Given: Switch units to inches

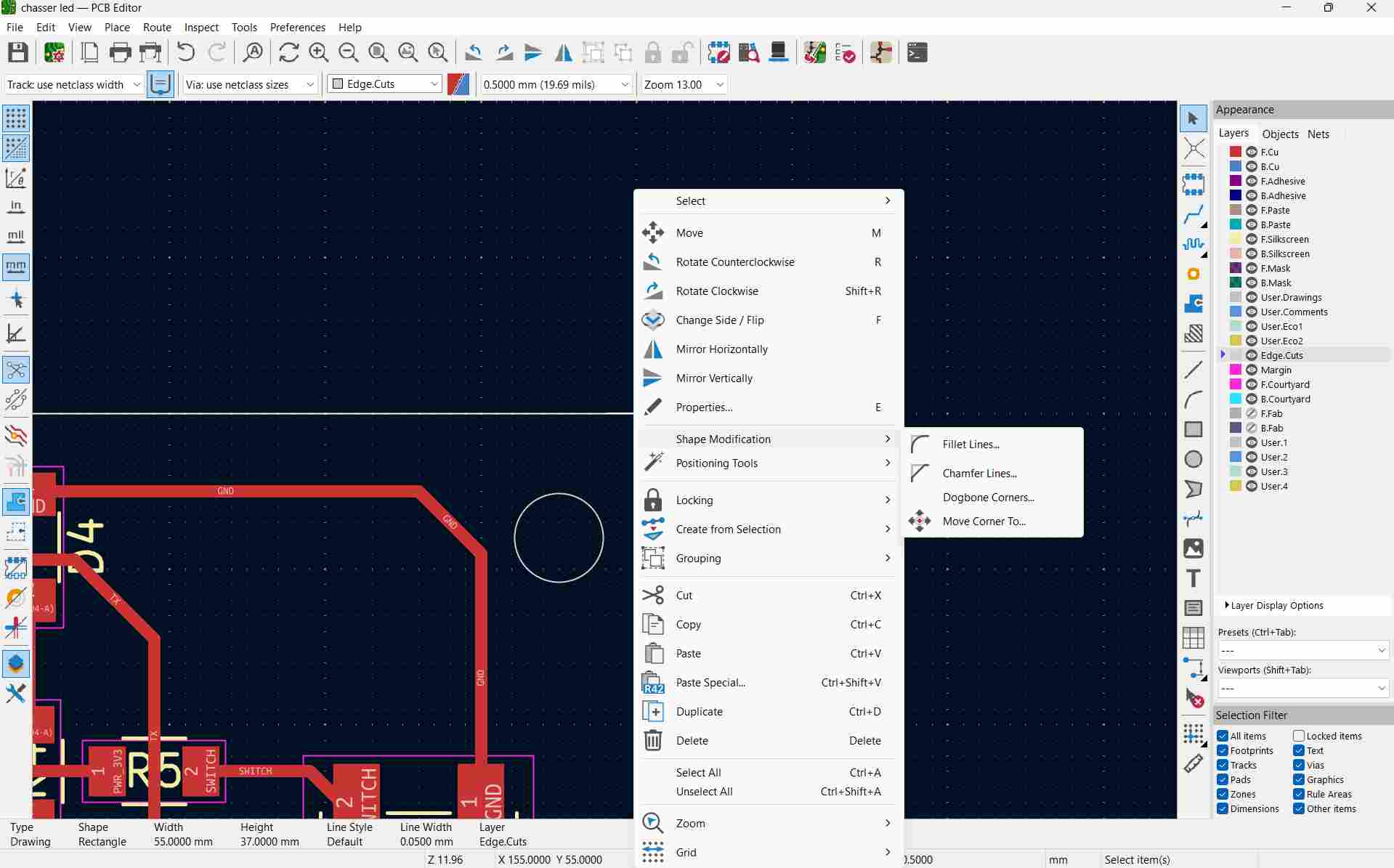Looking at the screenshot, I should coord(16,207).
